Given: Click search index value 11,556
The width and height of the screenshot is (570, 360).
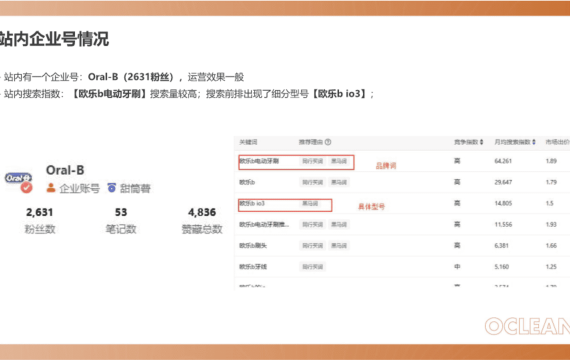Looking at the screenshot, I should [503, 225].
